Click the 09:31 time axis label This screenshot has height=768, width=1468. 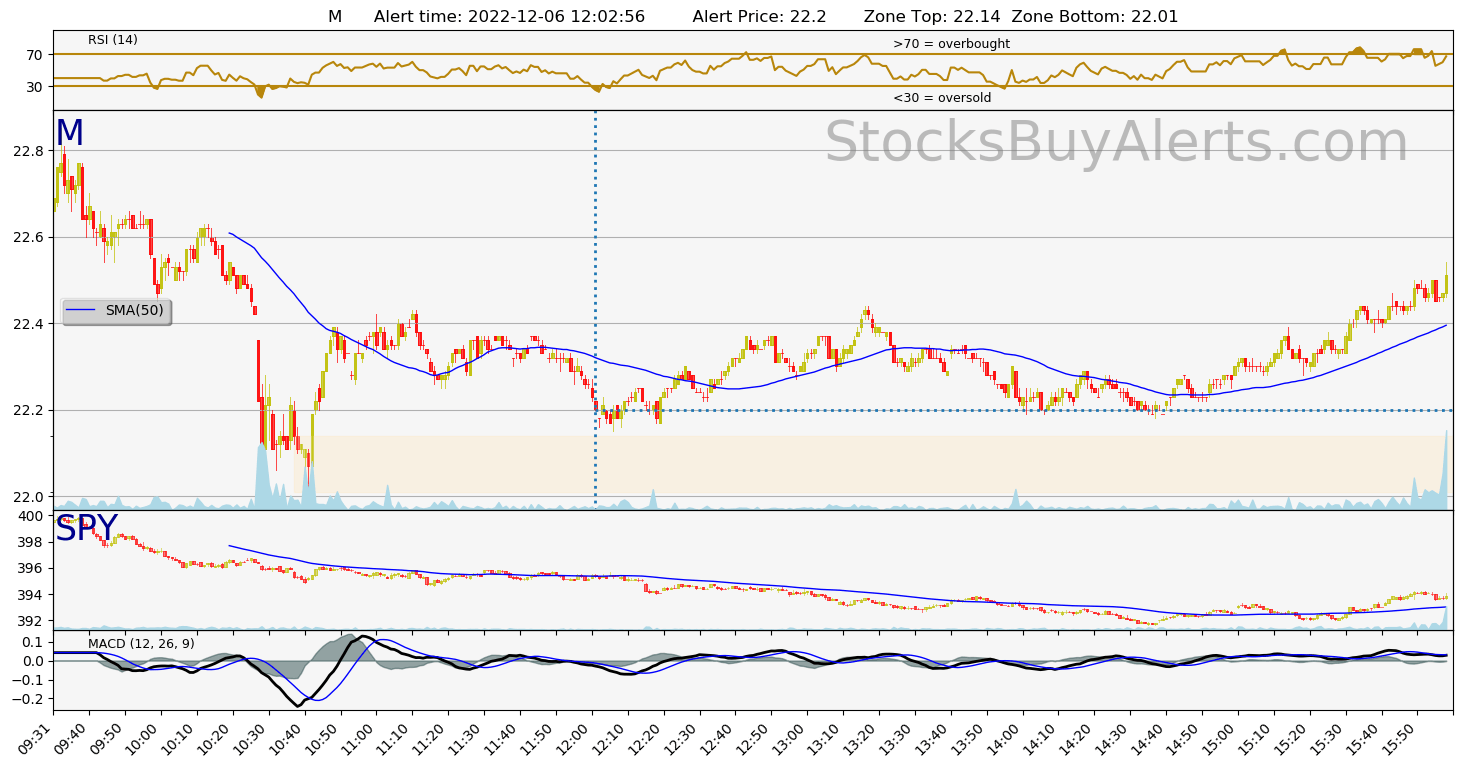coord(35,737)
